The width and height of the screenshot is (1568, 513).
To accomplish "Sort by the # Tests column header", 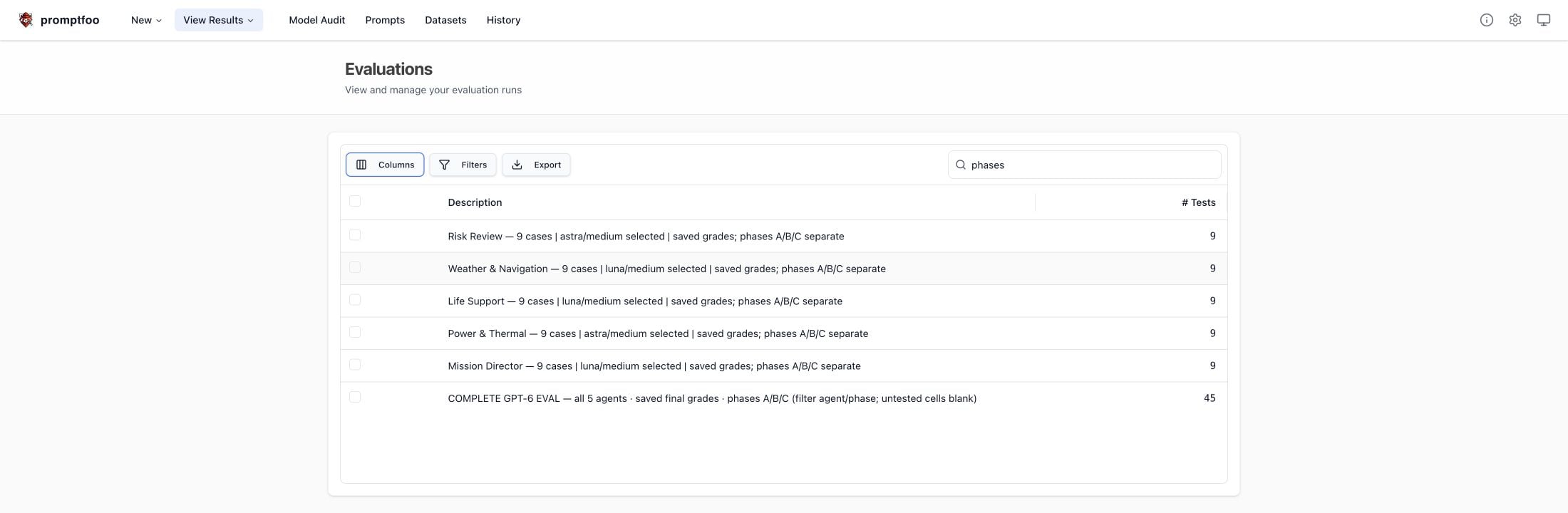I will (x=1199, y=202).
